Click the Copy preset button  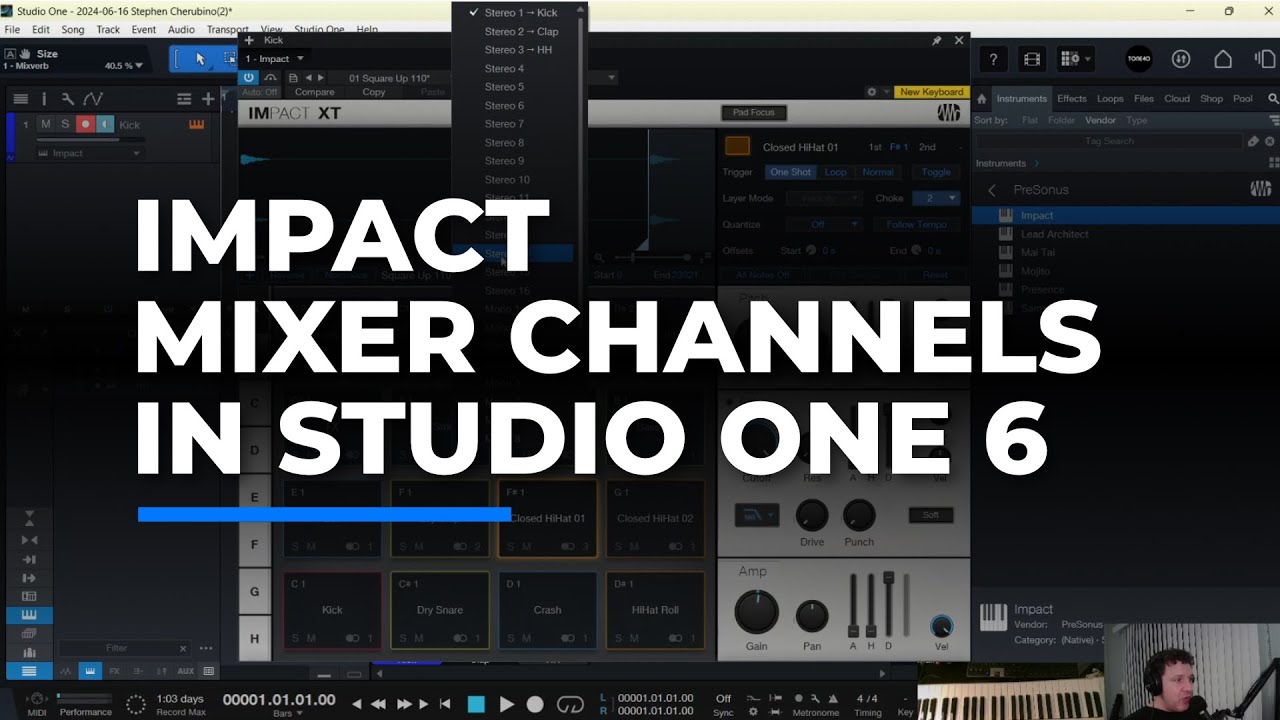[x=374, y=92]
